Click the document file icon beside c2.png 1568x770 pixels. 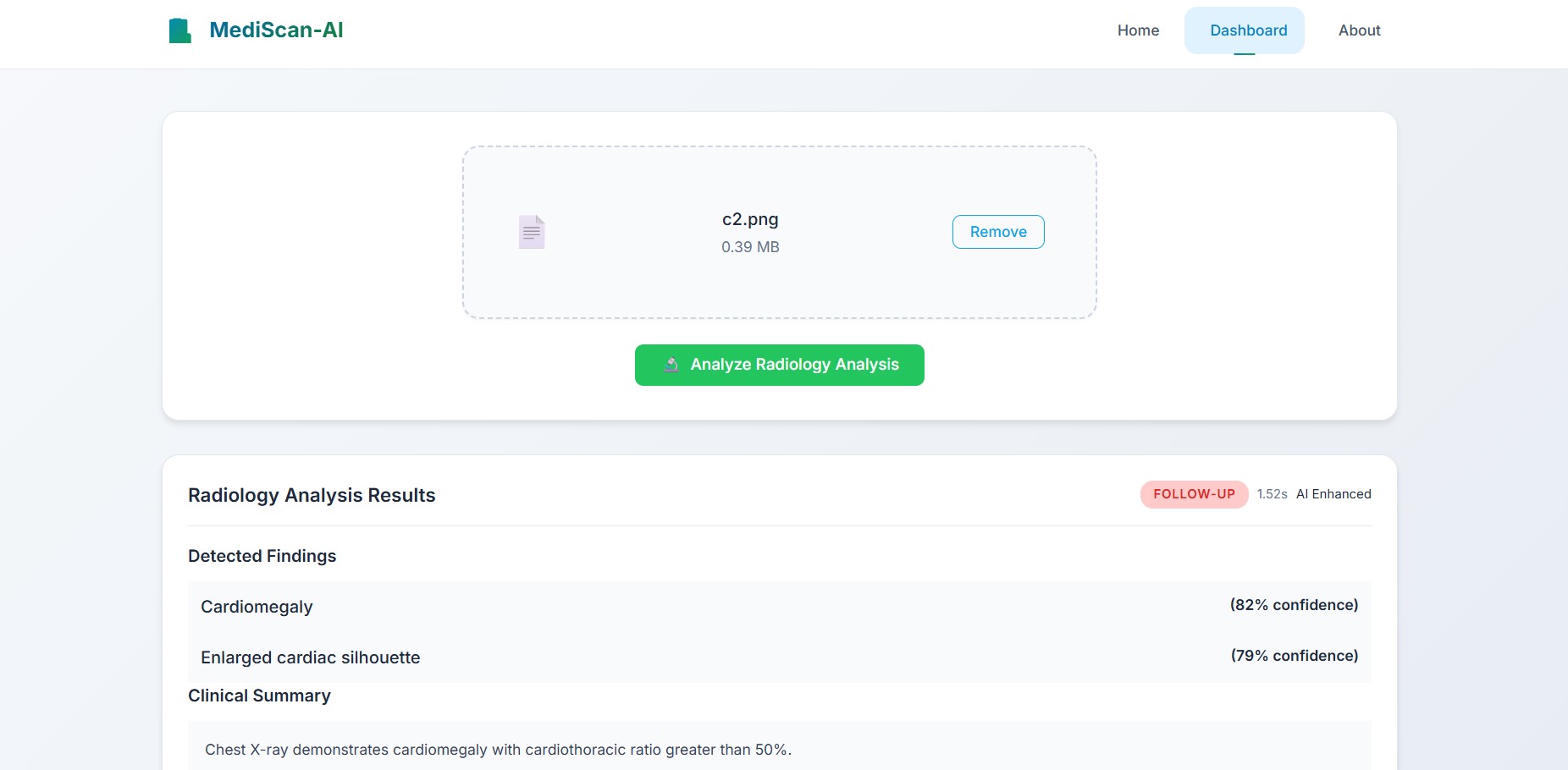(x=532, y=231)
